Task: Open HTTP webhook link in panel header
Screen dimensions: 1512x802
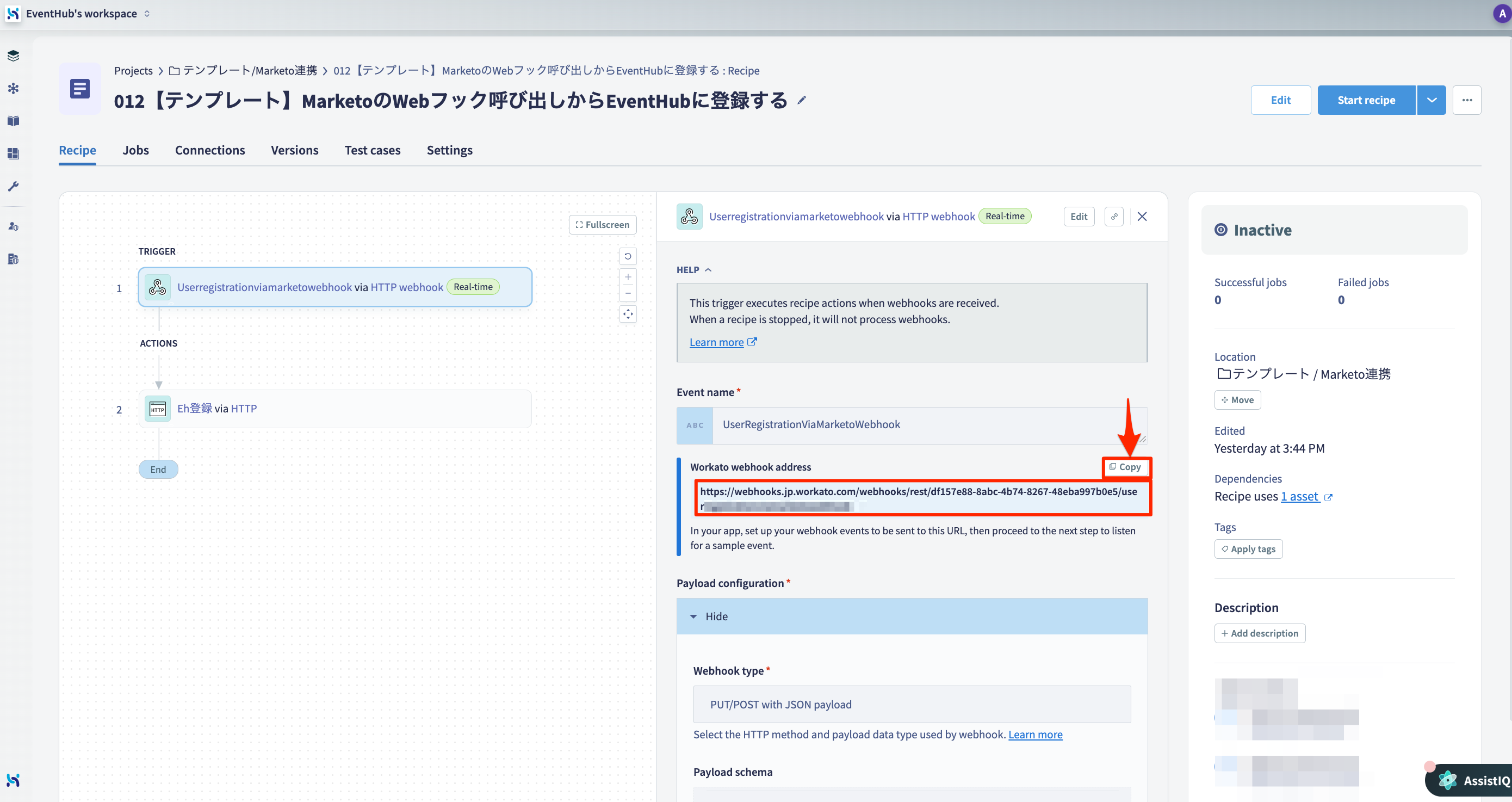Action: point(939,217)
